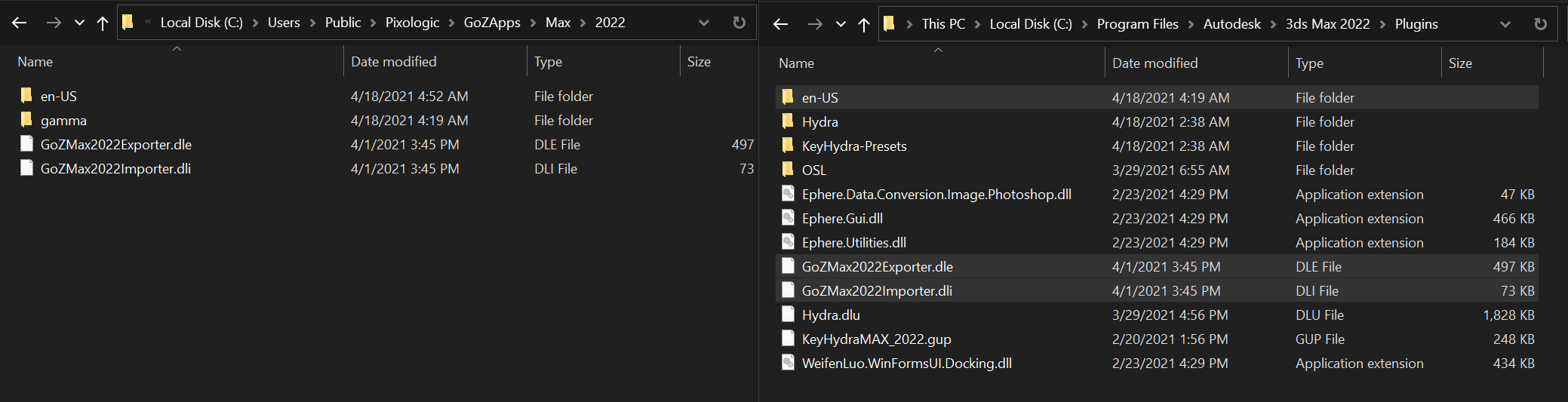Select Hydra.dlu file icon
Image resolution: width=1568 pixels, height=402 pixels.
788,314
